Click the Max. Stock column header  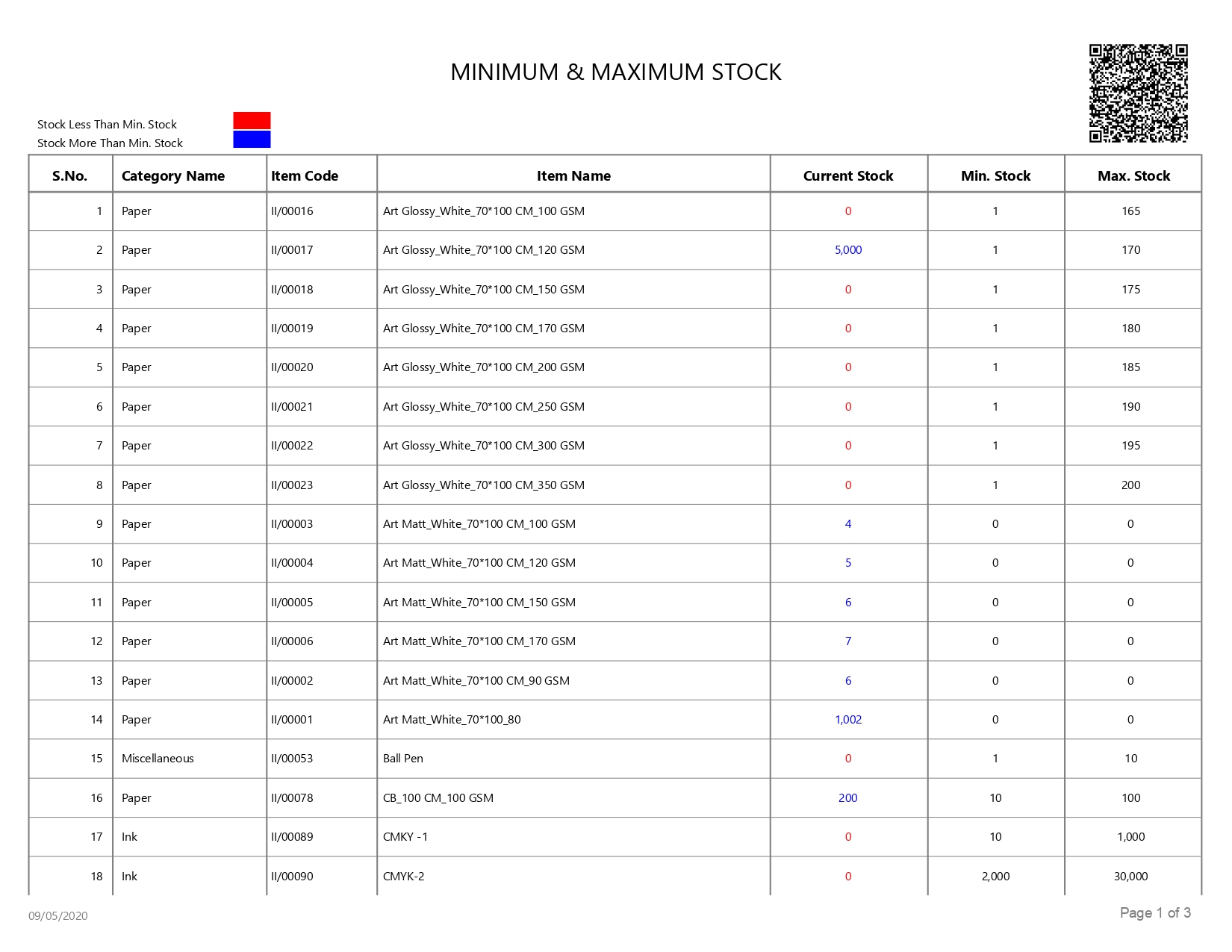point(1133,176)
